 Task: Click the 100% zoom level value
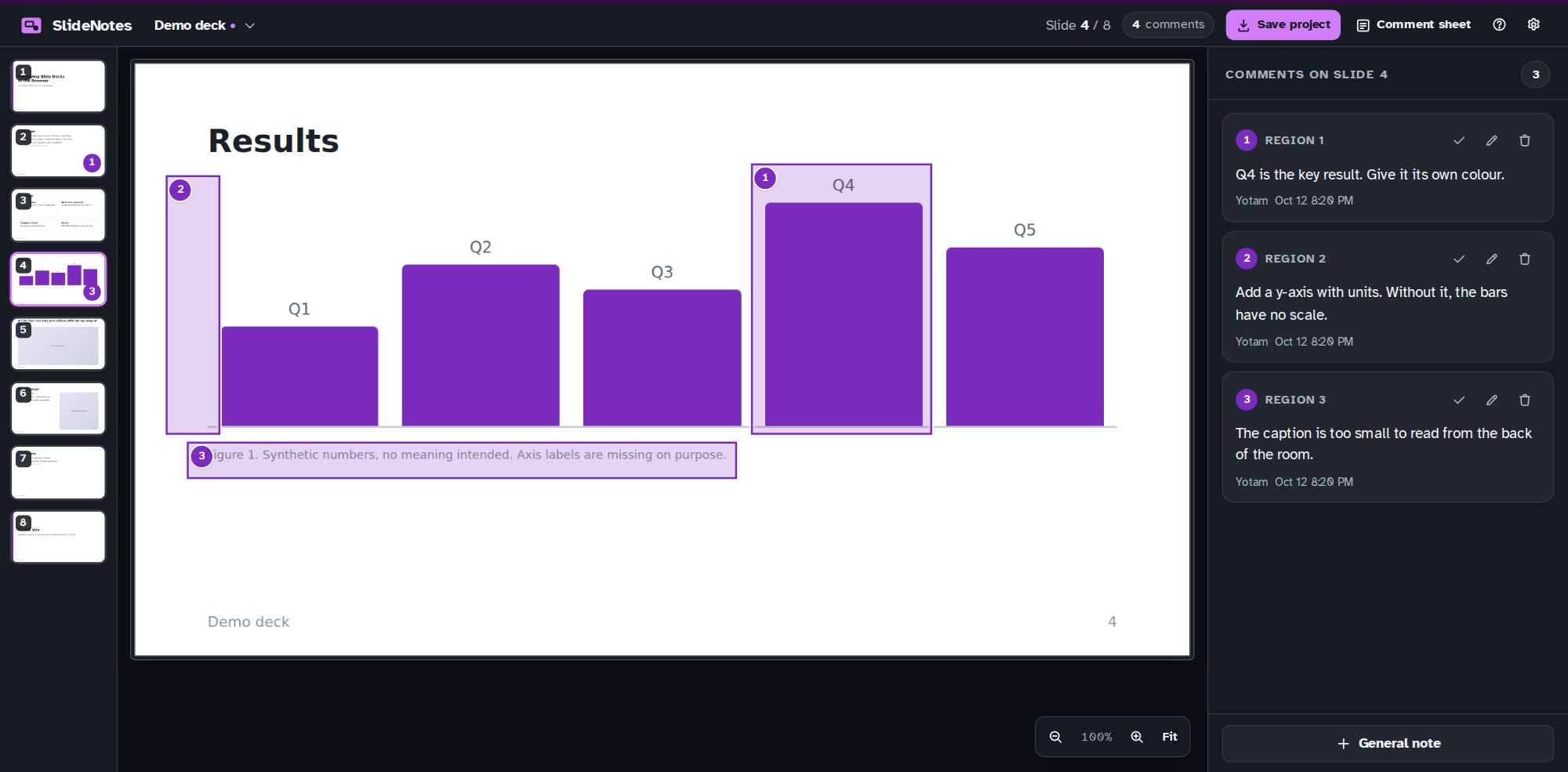[x=1096, y=737]
